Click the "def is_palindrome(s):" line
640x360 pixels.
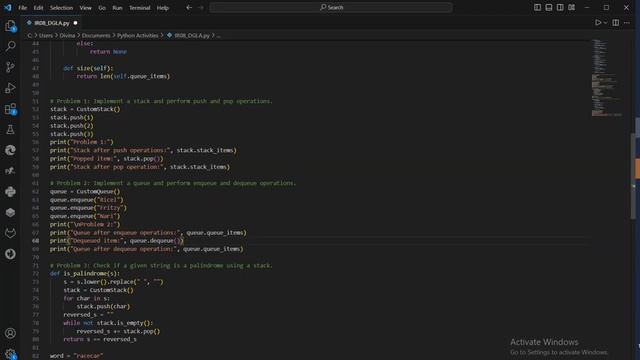[x=85, y=273]
